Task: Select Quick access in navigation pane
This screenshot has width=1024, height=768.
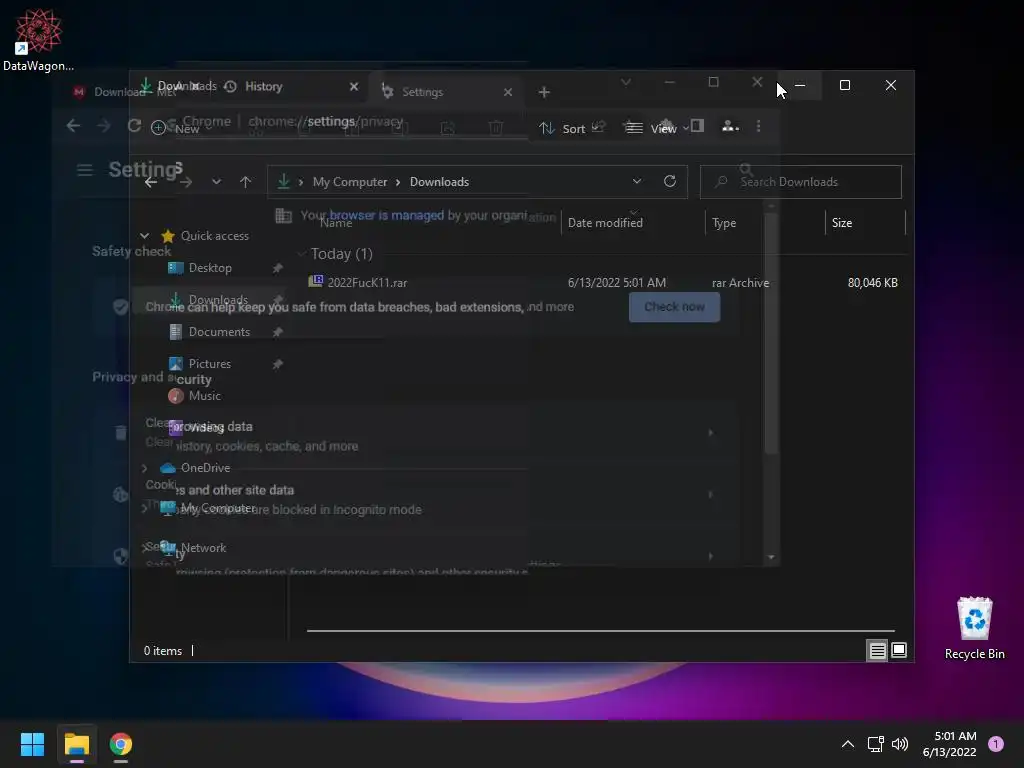Action: [x=215, y=236]
